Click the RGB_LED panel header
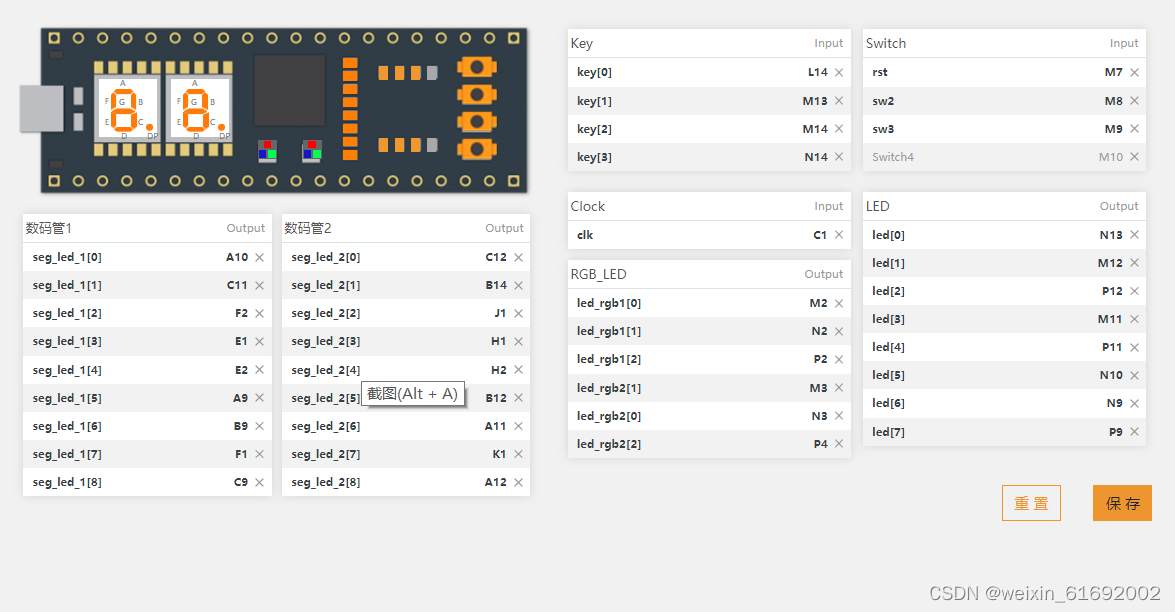 pos(709,274)
